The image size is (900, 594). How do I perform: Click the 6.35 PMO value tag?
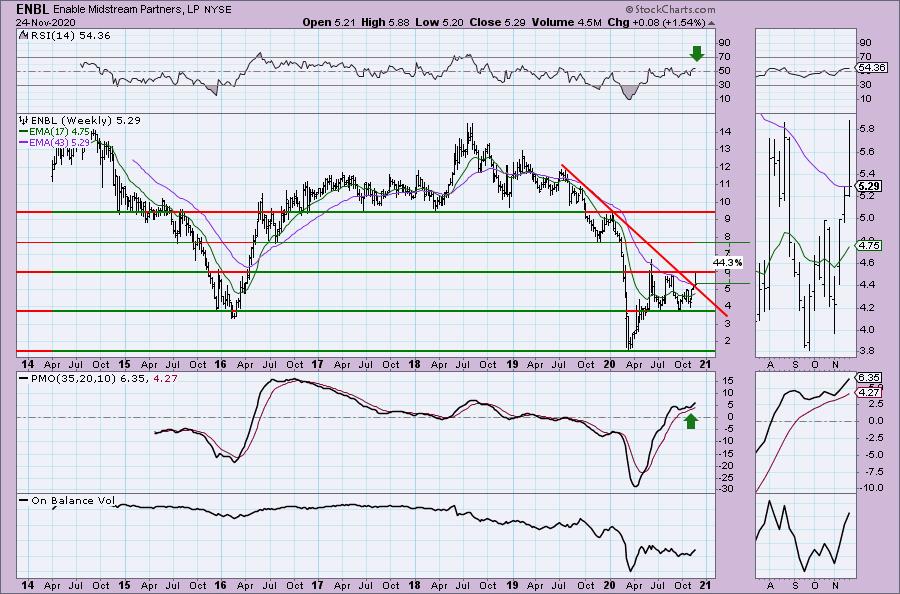[867, 378]
